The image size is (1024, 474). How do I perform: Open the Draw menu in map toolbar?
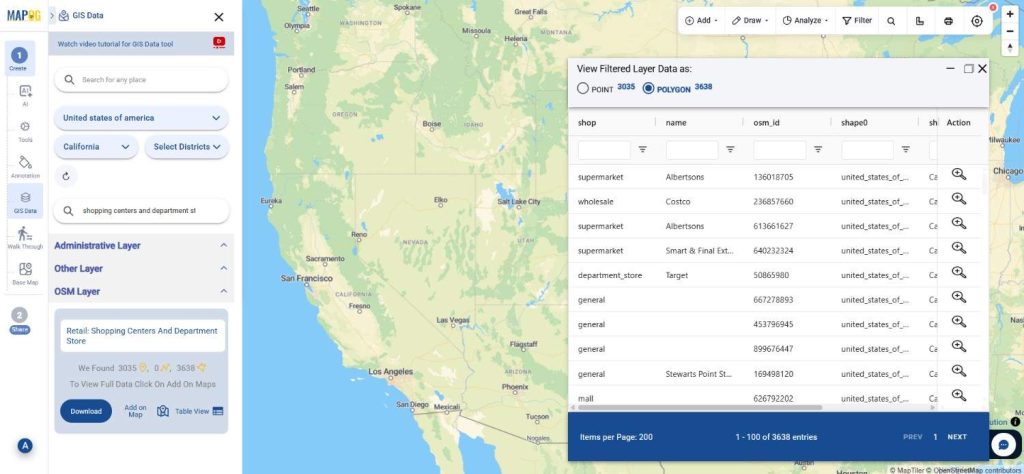[750, 21]
